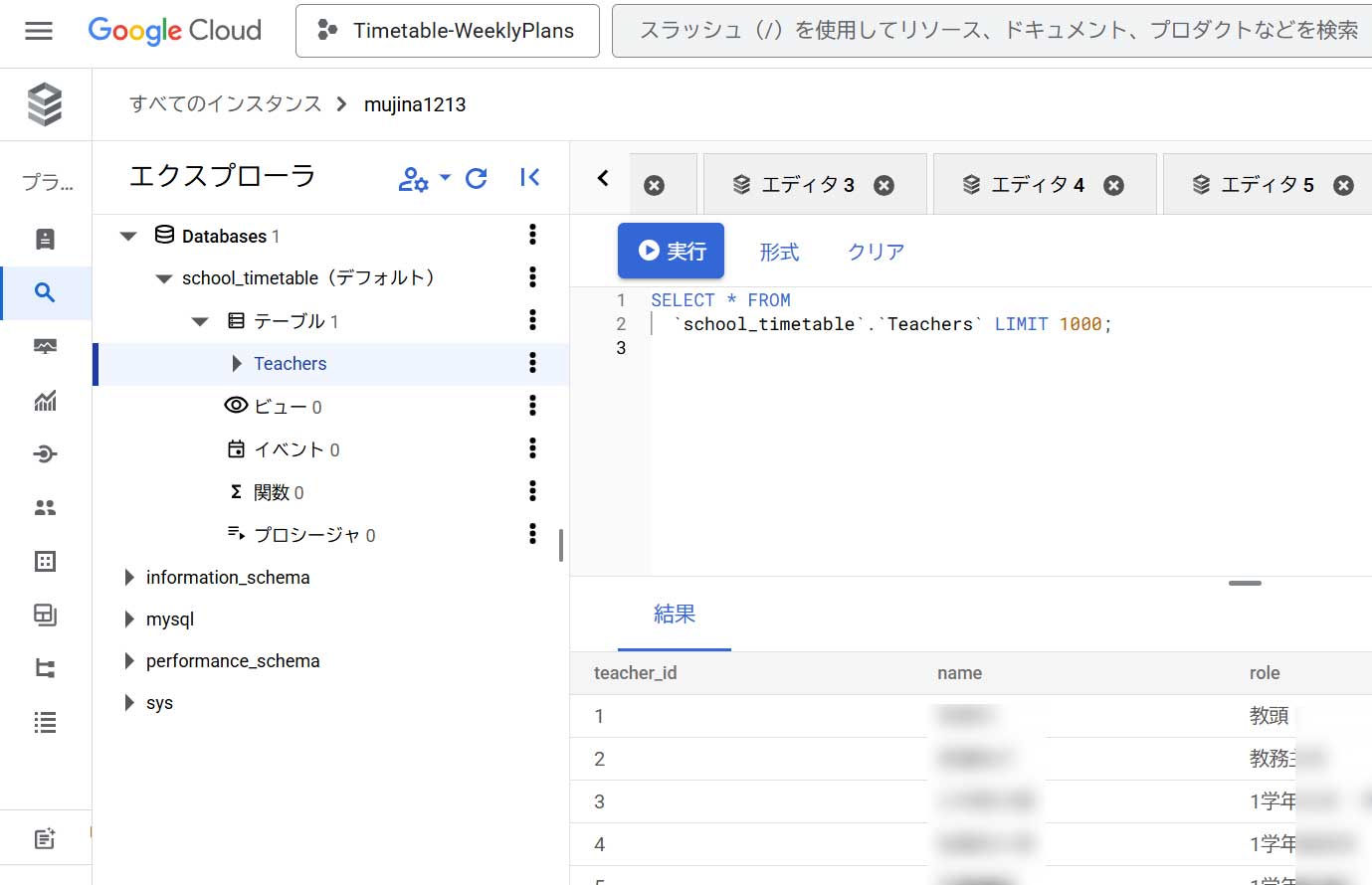Close the エディタ 4 tab
Image resolution: width=1372 pixels, height=885 pixels.
[x=1113, y=185]
